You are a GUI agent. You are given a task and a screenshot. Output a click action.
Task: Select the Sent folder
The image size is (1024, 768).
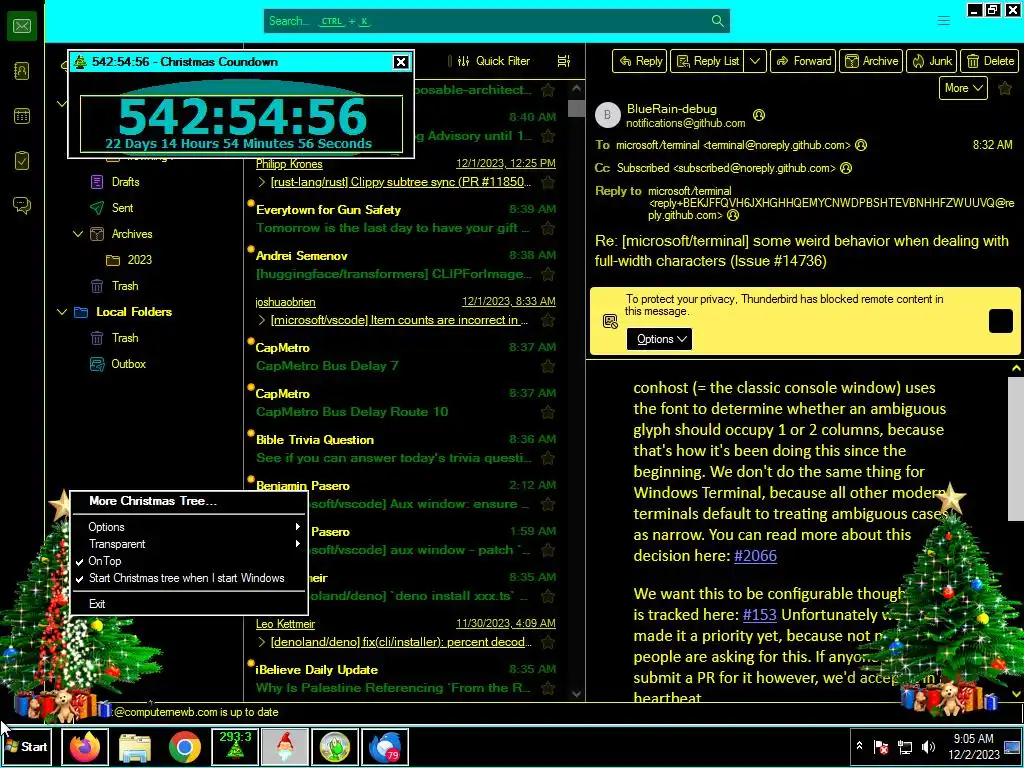click(x=122, y=208)
